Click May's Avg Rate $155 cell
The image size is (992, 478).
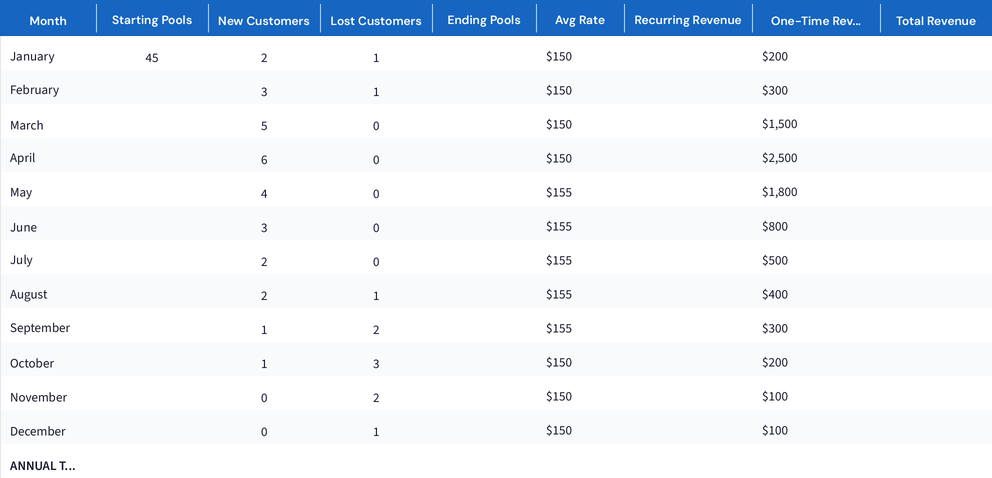click(x=559, y=192)
